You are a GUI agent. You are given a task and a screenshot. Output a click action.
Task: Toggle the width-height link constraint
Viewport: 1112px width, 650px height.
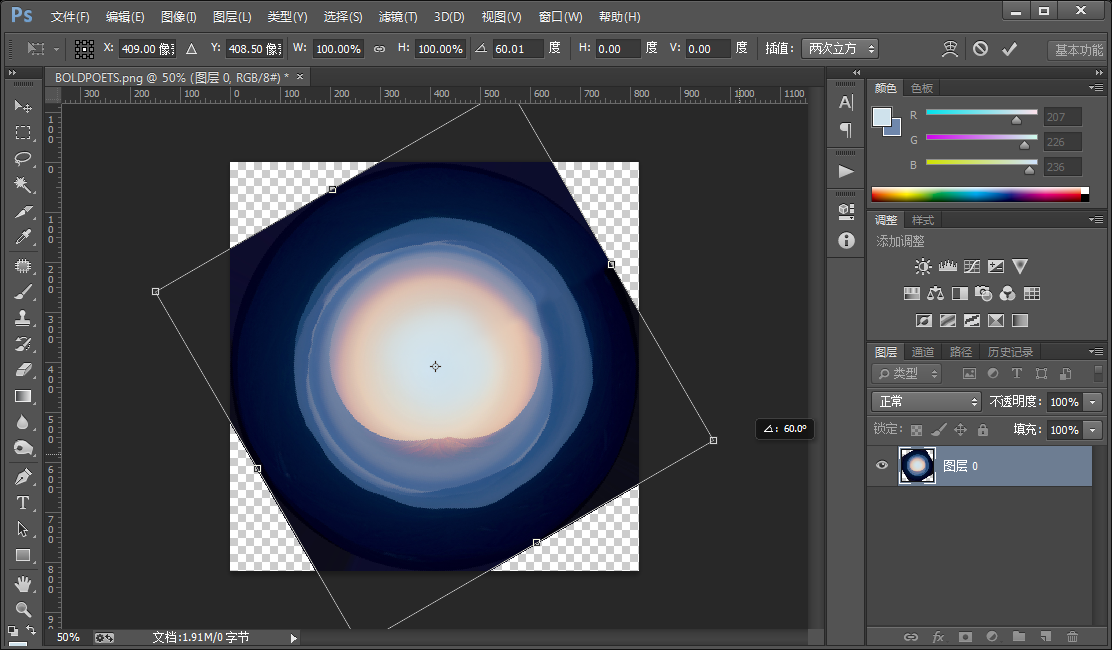pyautogui.click(x=379, y=49)
